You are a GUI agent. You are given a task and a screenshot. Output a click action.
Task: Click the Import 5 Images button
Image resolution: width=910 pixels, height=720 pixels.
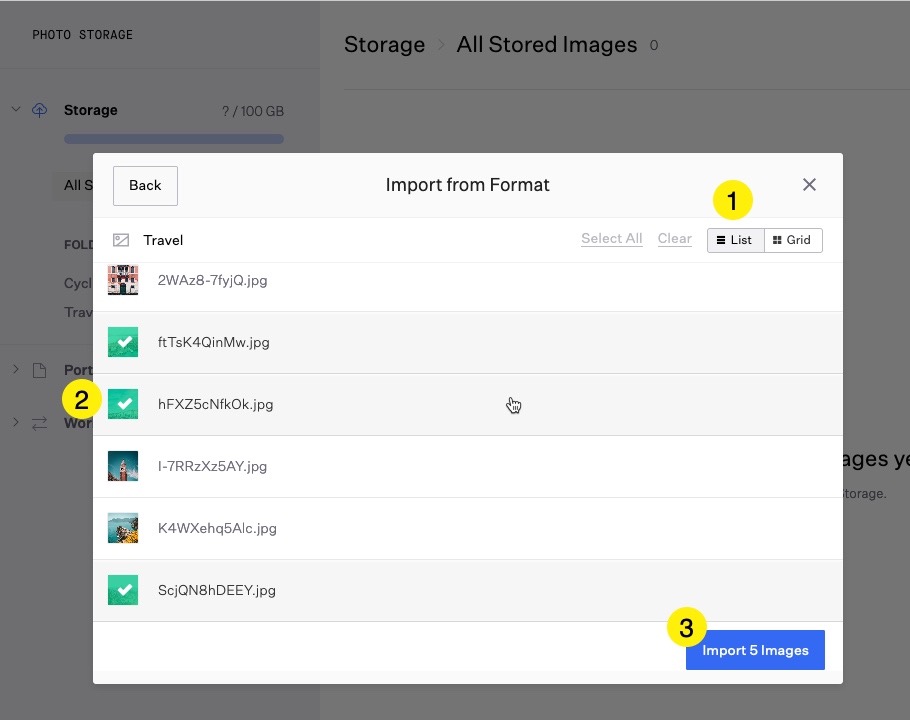755,650
